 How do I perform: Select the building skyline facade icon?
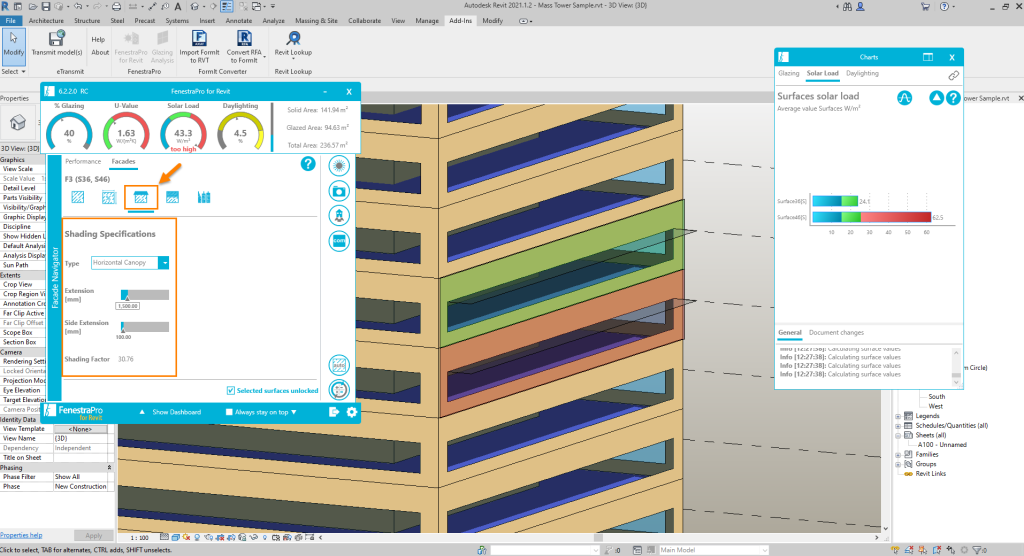click(x=204, y=197)
